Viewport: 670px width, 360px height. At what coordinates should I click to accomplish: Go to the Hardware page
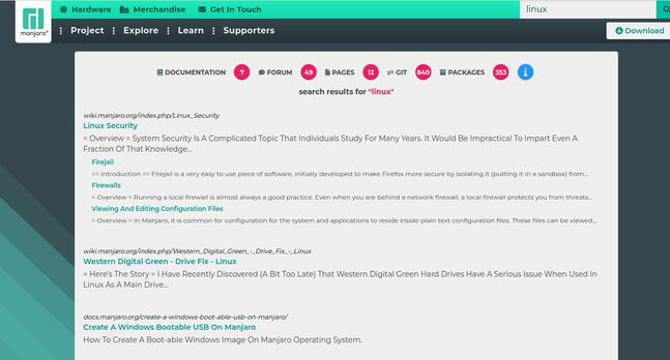91,9
